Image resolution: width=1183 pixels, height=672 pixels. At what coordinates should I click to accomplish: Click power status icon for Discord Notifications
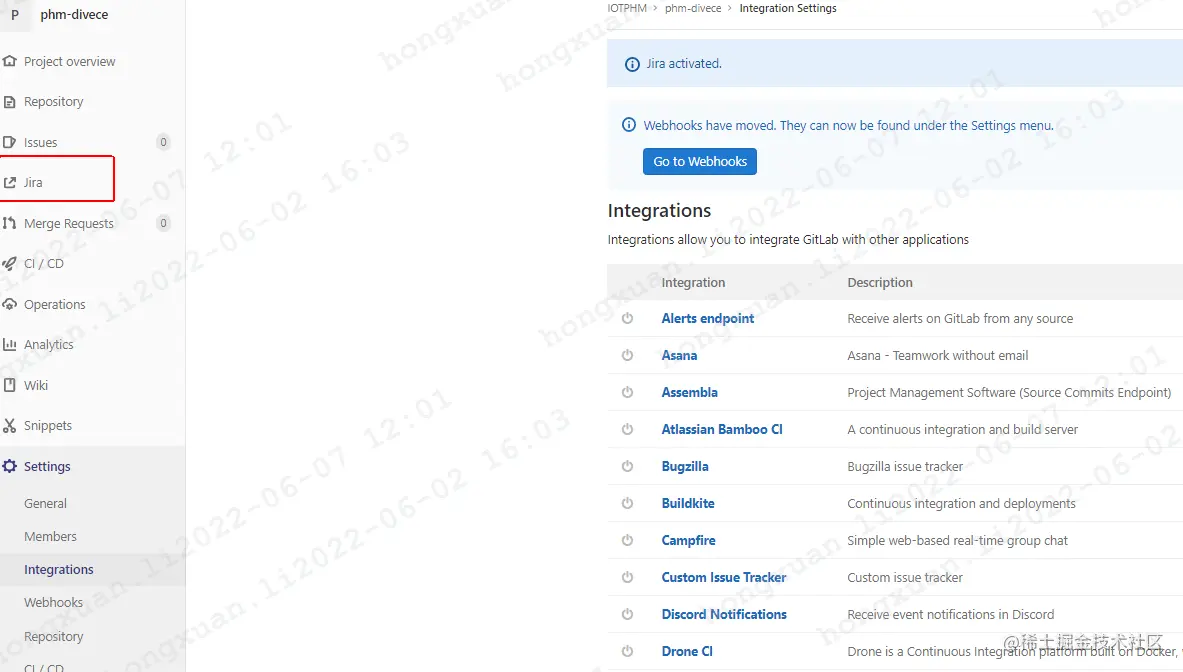[627, 614]
